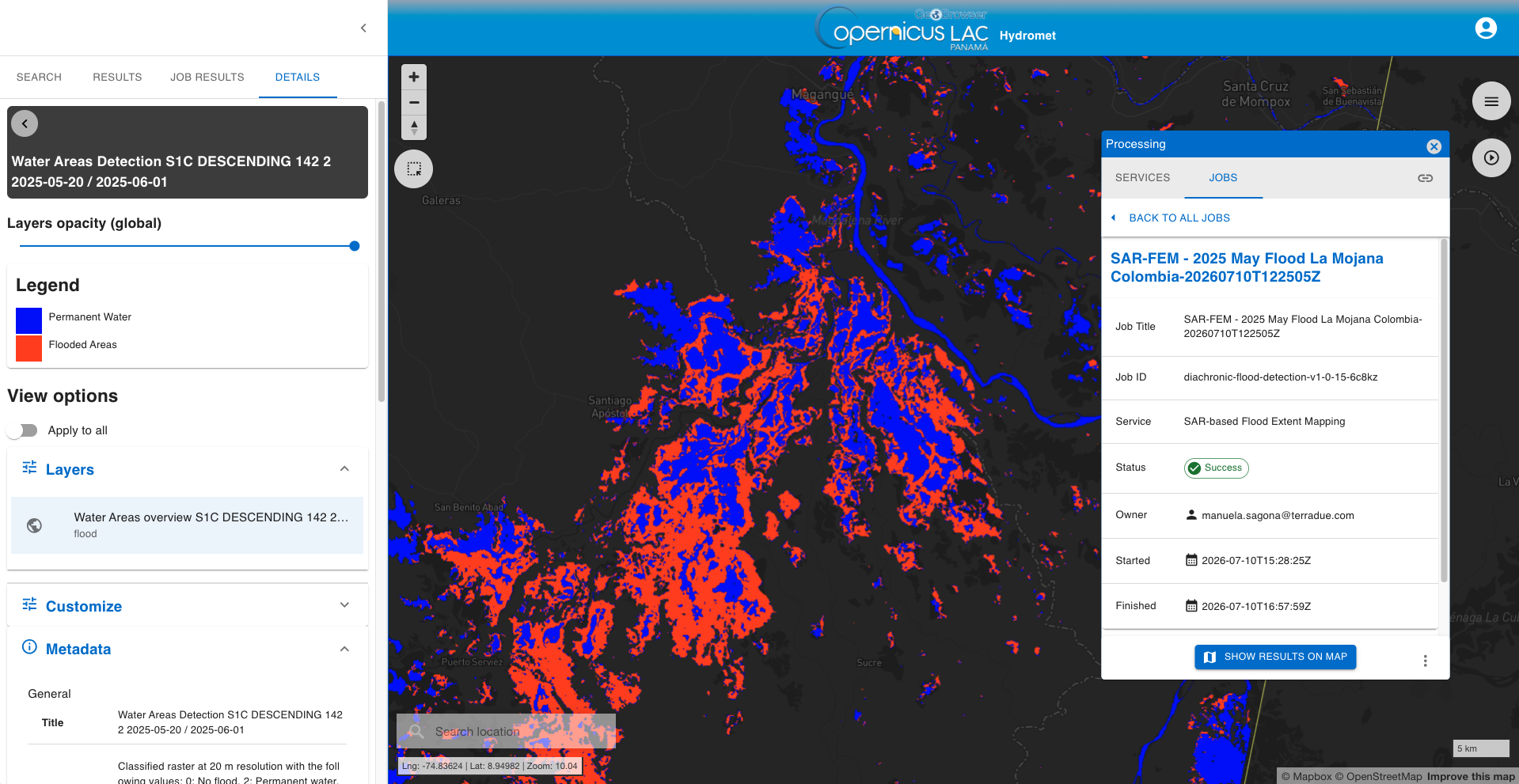Open job more options menu
Image resolution: width=1519 pixels, height=784 pixels.
(x=1425, y=661)
